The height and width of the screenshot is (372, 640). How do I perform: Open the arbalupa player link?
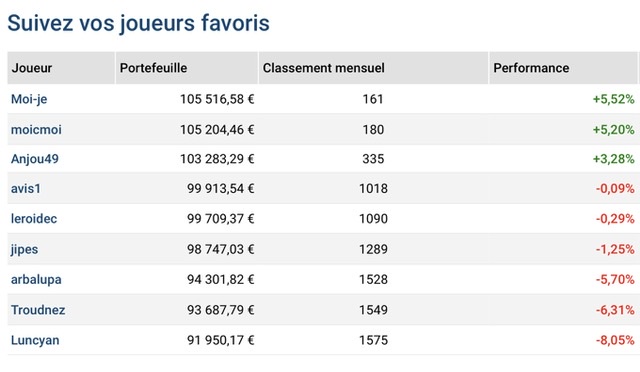(36, 280)
